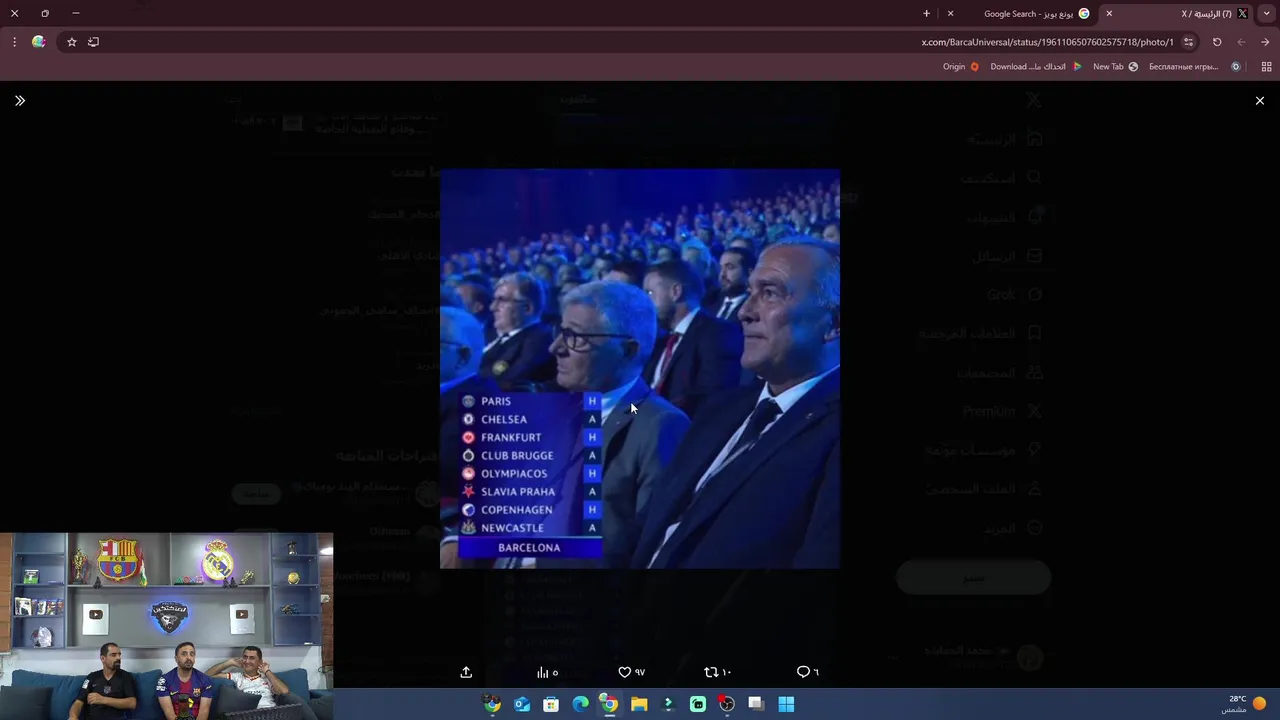Viewport: 1280px width, 720px height.
Task: Go forward using the browser arrow
Action: tap(1265, 42)
